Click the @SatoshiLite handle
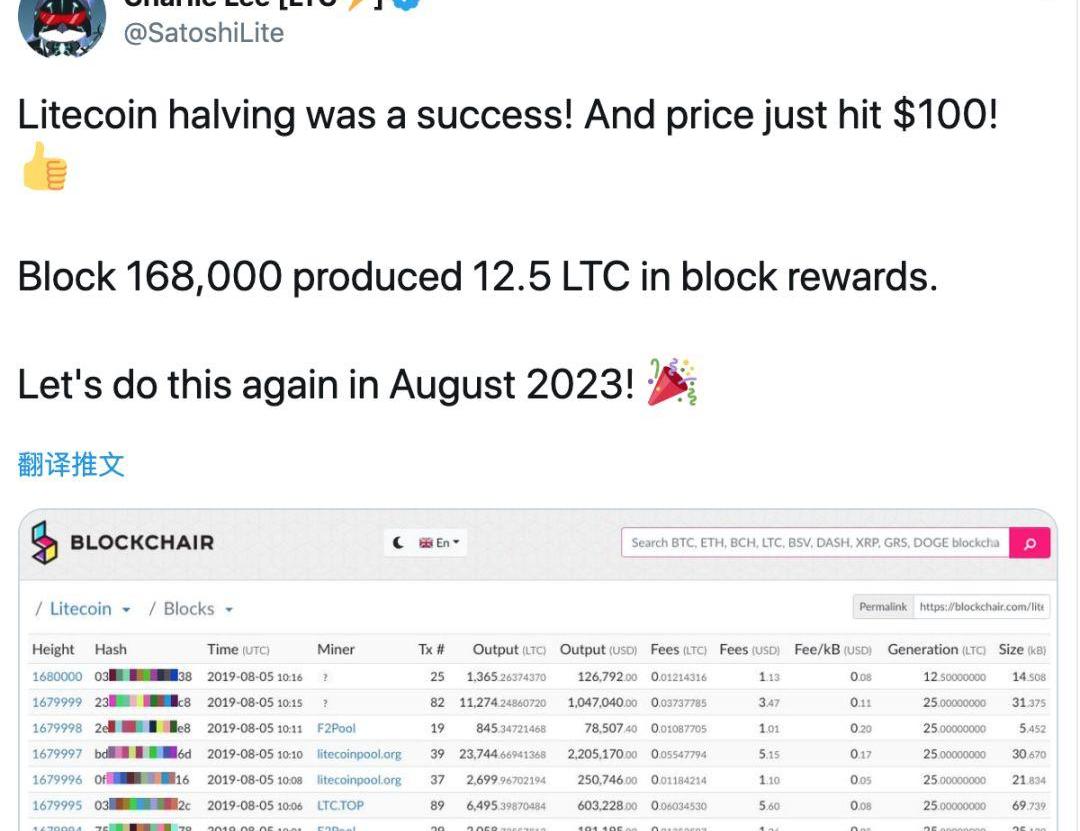The height and width of the screenshot is (831, 1080). click(x=203, y=33)
